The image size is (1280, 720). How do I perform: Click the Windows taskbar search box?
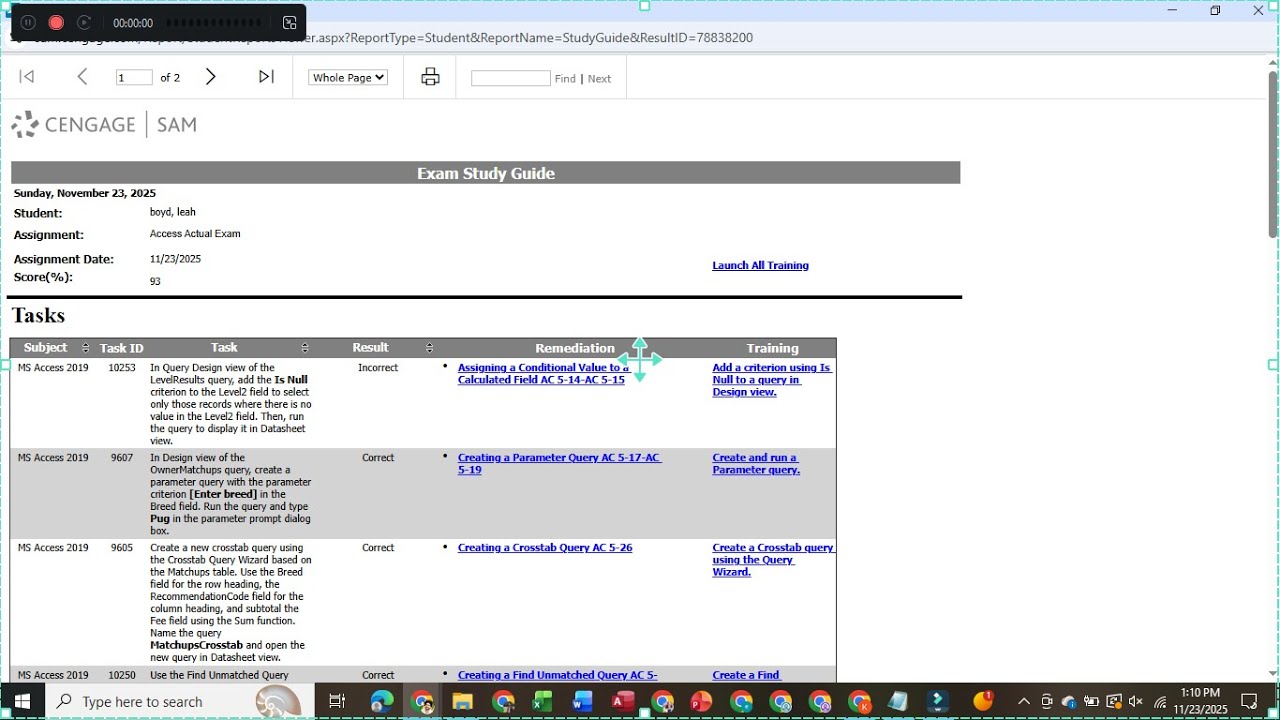(x=180, y=701)
